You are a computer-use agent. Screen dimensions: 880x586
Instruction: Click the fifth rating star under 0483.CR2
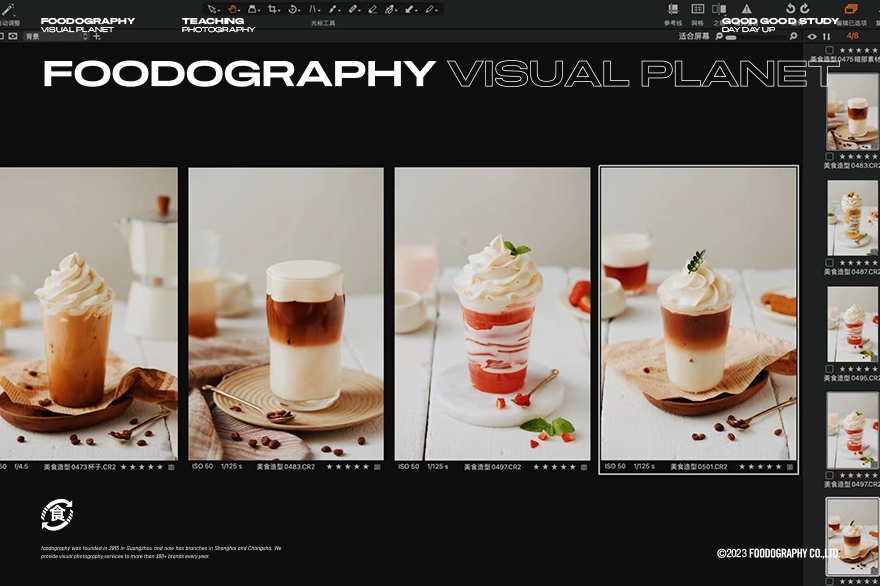[366, 467]
